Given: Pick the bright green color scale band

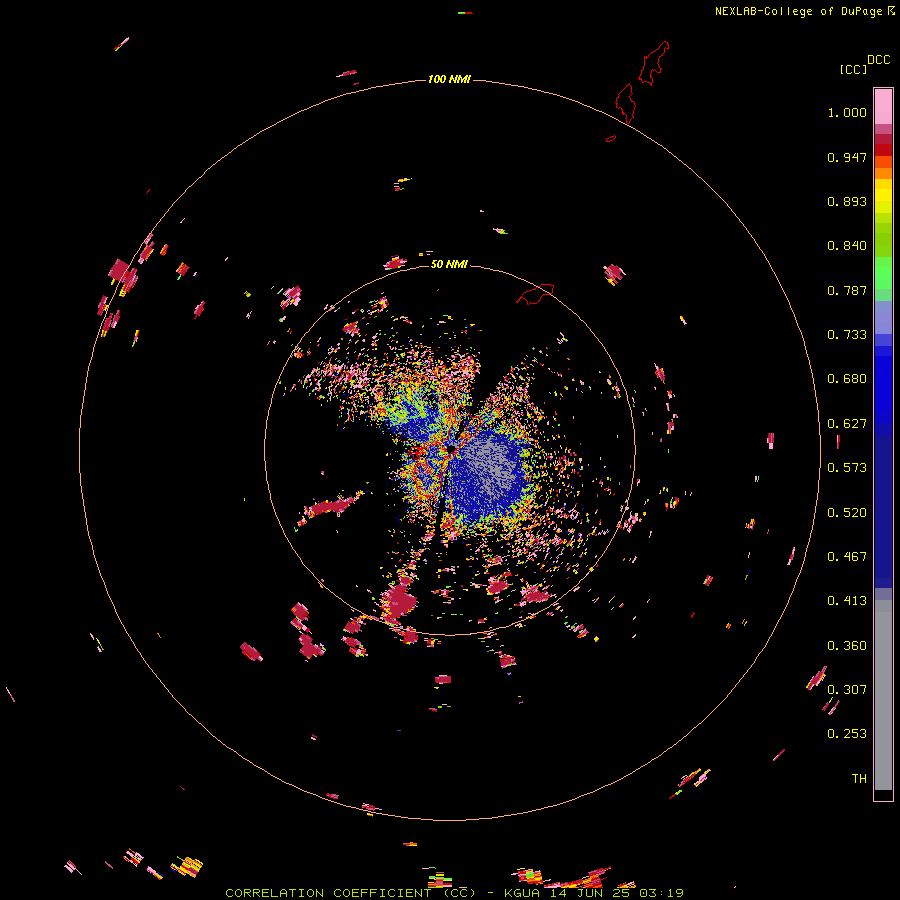Looking at the screenshot, I should pyautogui.click(x=883, y=272).
